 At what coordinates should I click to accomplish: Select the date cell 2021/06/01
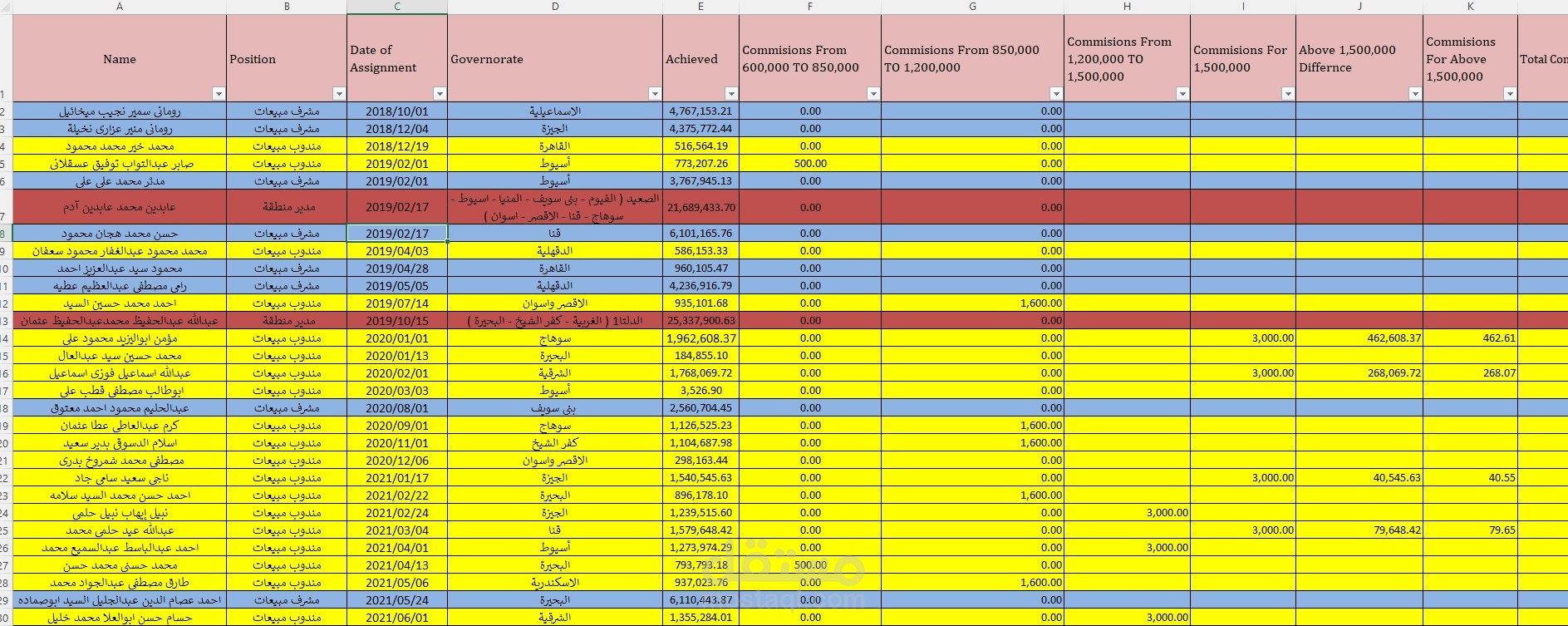397,618
